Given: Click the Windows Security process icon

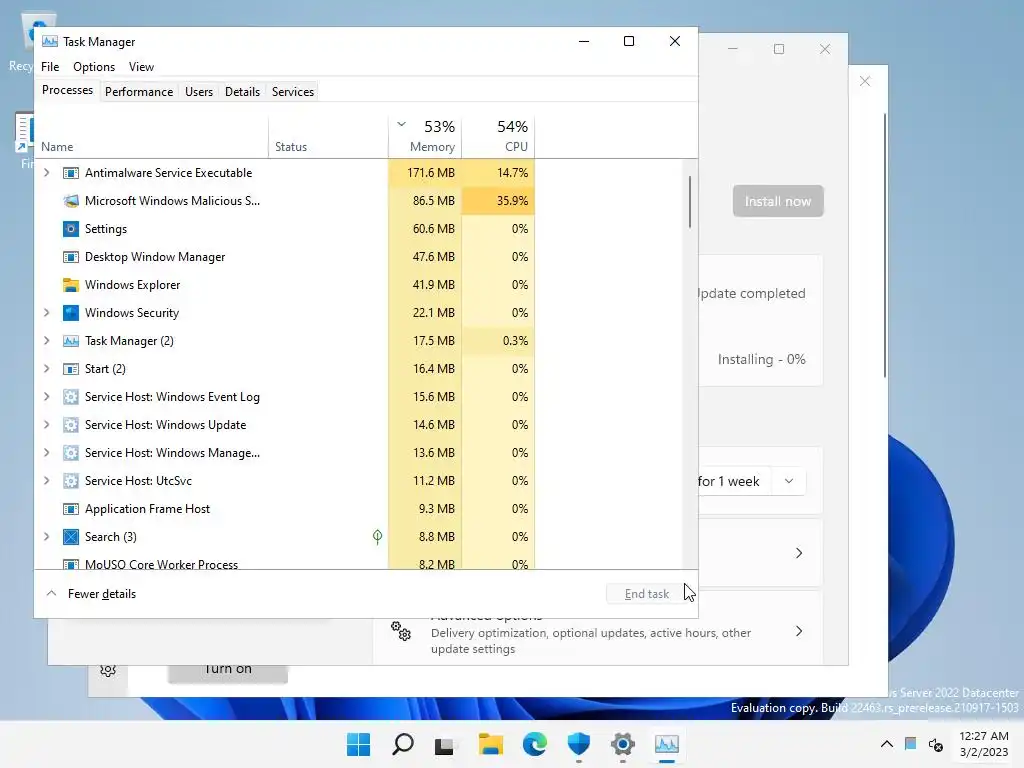Looking at the screenshot, I should [71, 313].
